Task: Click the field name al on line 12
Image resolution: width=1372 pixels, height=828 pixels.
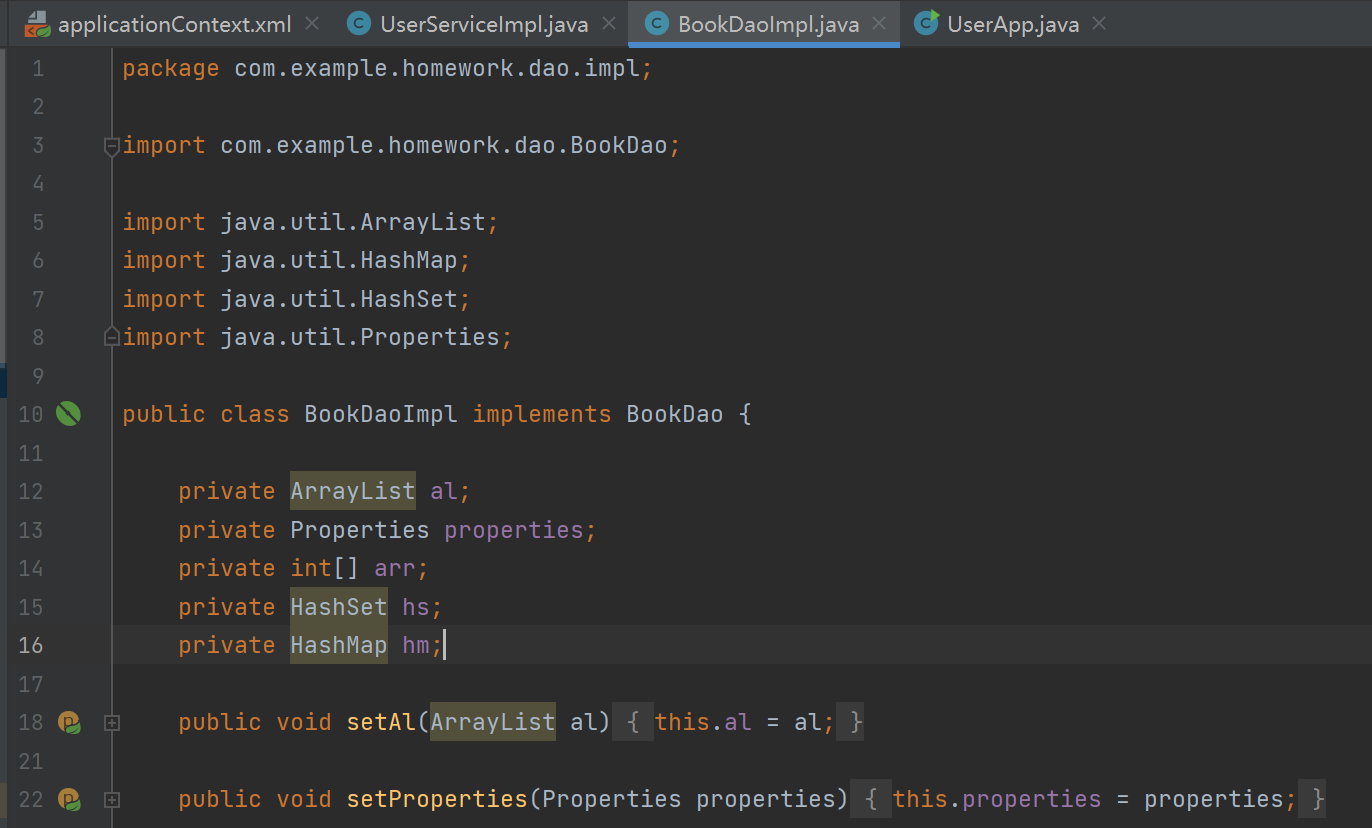Action: tap(443, 491)
